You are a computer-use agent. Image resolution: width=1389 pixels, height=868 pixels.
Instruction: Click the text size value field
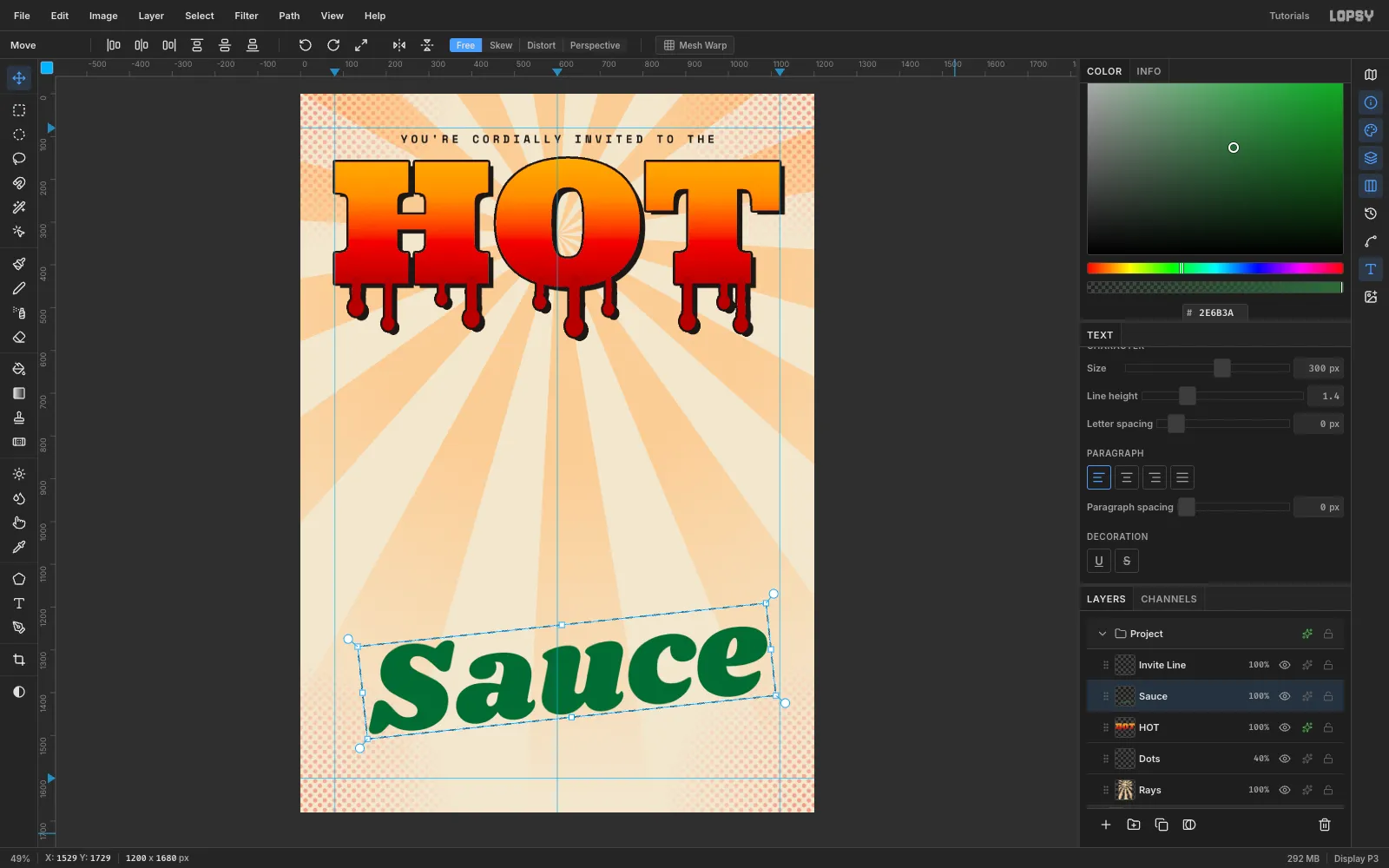[1319, 368]
